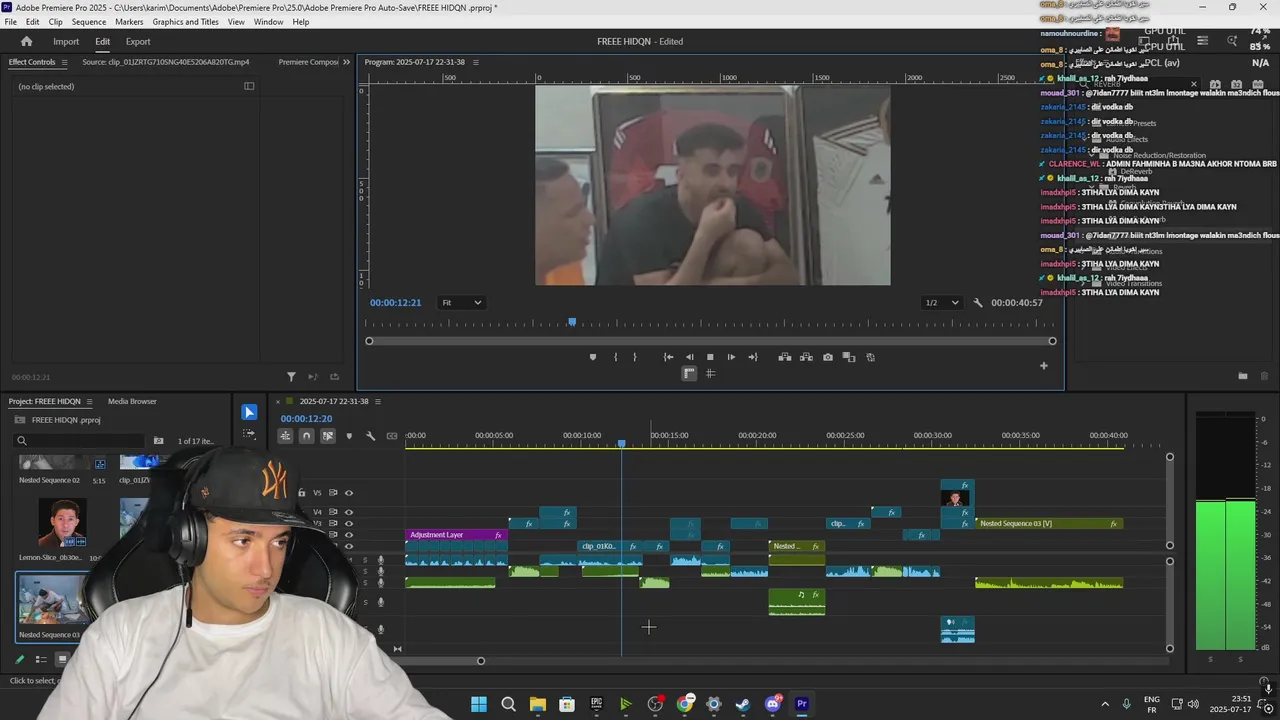Go to In point
Viewport: 1280px width, 720px height.
coord(668,357)
